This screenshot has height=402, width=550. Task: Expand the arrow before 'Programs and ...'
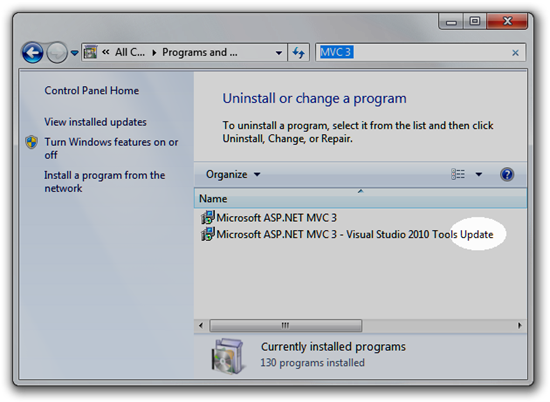tap(154, 53)
